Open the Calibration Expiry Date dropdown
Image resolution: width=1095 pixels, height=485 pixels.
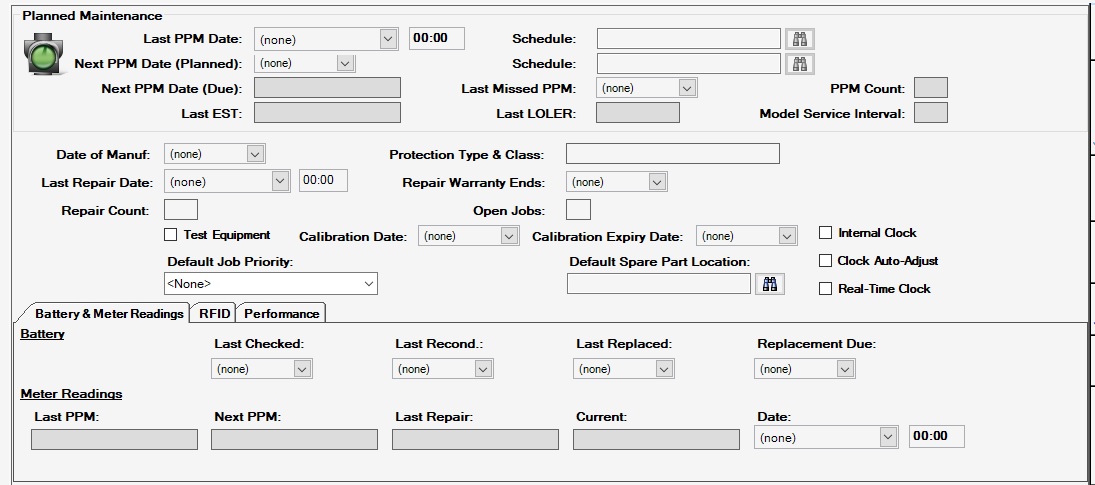788,236
